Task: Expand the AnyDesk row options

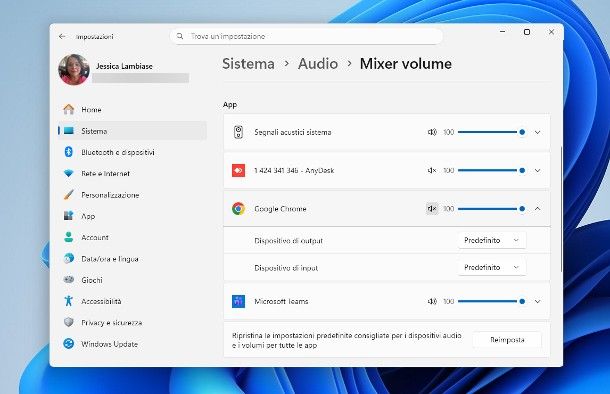Action: point(537,170)
